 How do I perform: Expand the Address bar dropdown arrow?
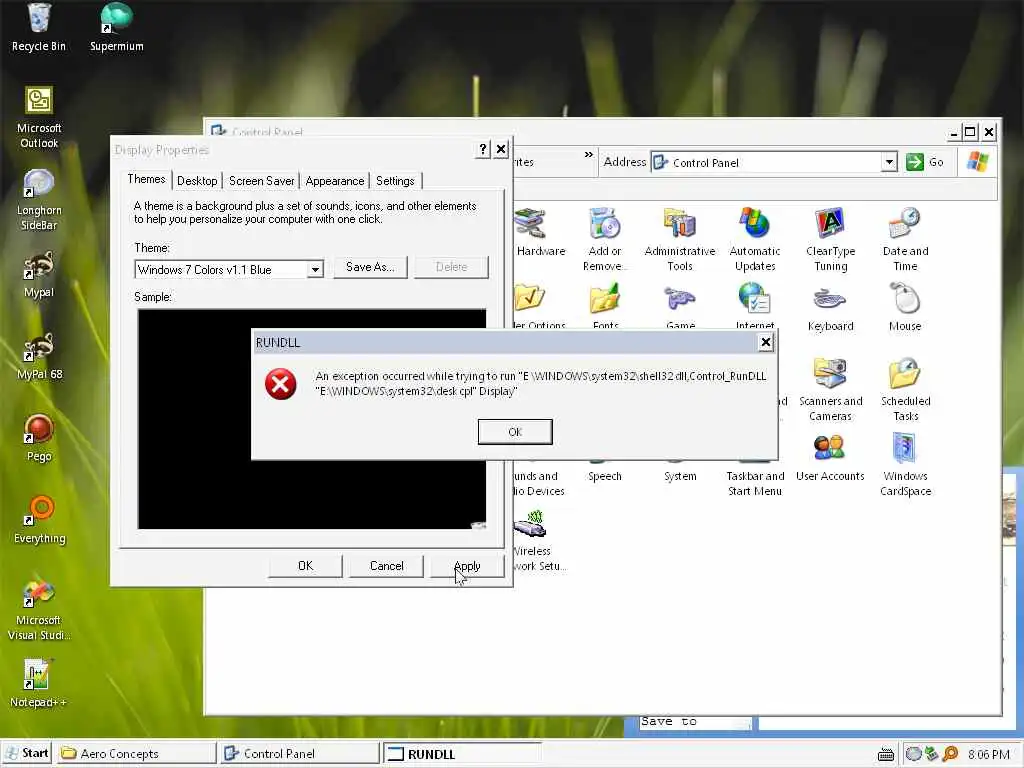tap(888, 162)
